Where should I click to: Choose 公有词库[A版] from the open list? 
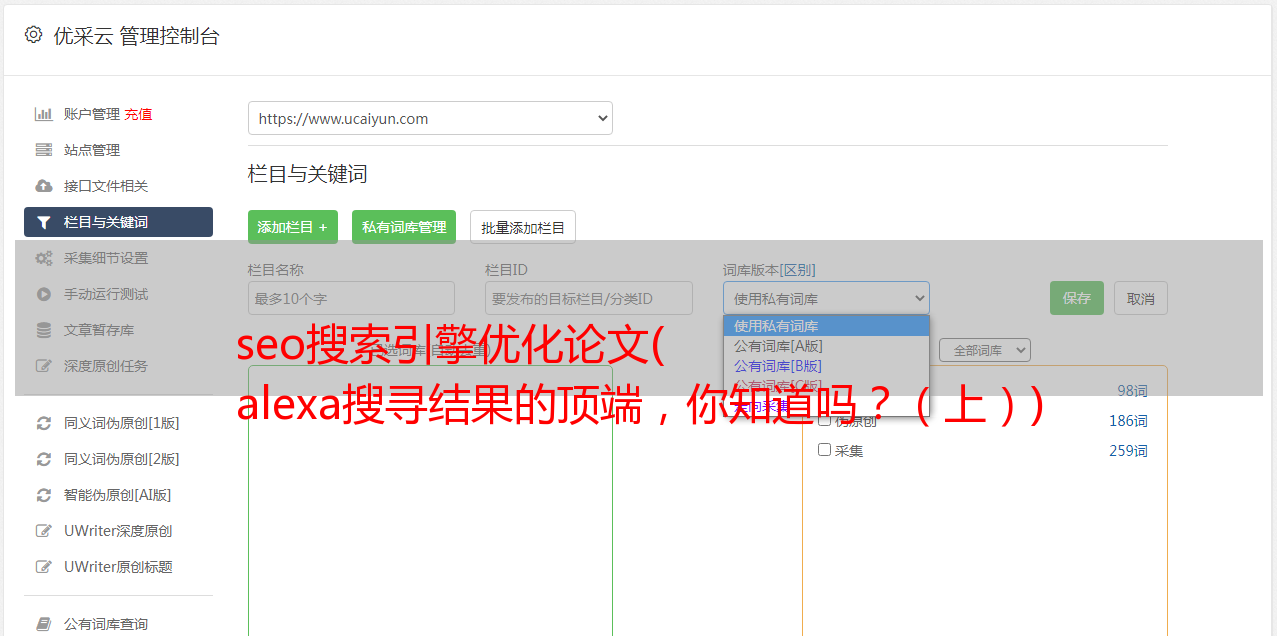click(826, 346)
